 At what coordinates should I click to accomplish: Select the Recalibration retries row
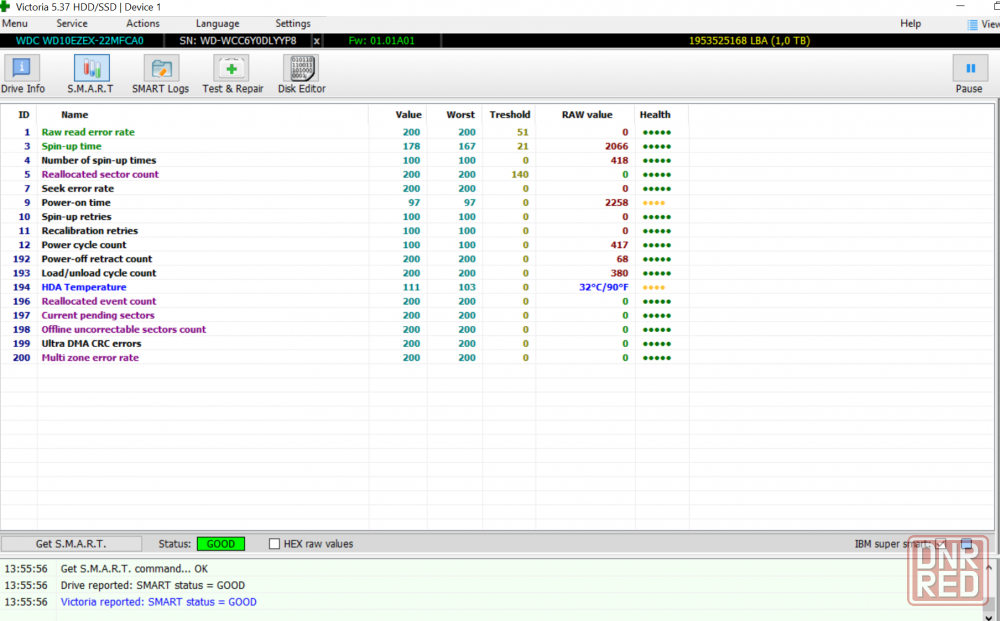(344, 231)
